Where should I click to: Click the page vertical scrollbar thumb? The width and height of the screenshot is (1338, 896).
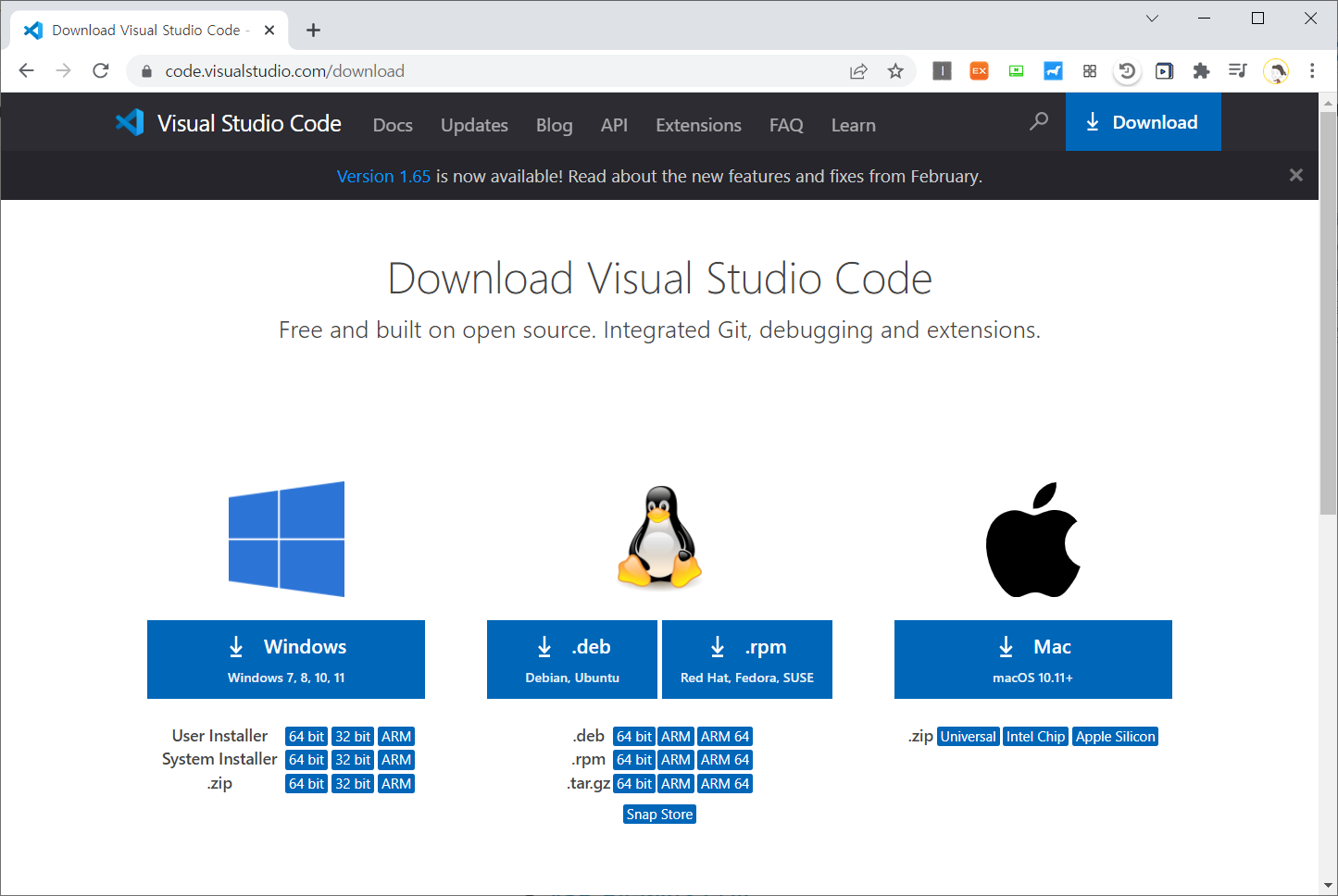pyautogui.click(x=1328, y=313)
